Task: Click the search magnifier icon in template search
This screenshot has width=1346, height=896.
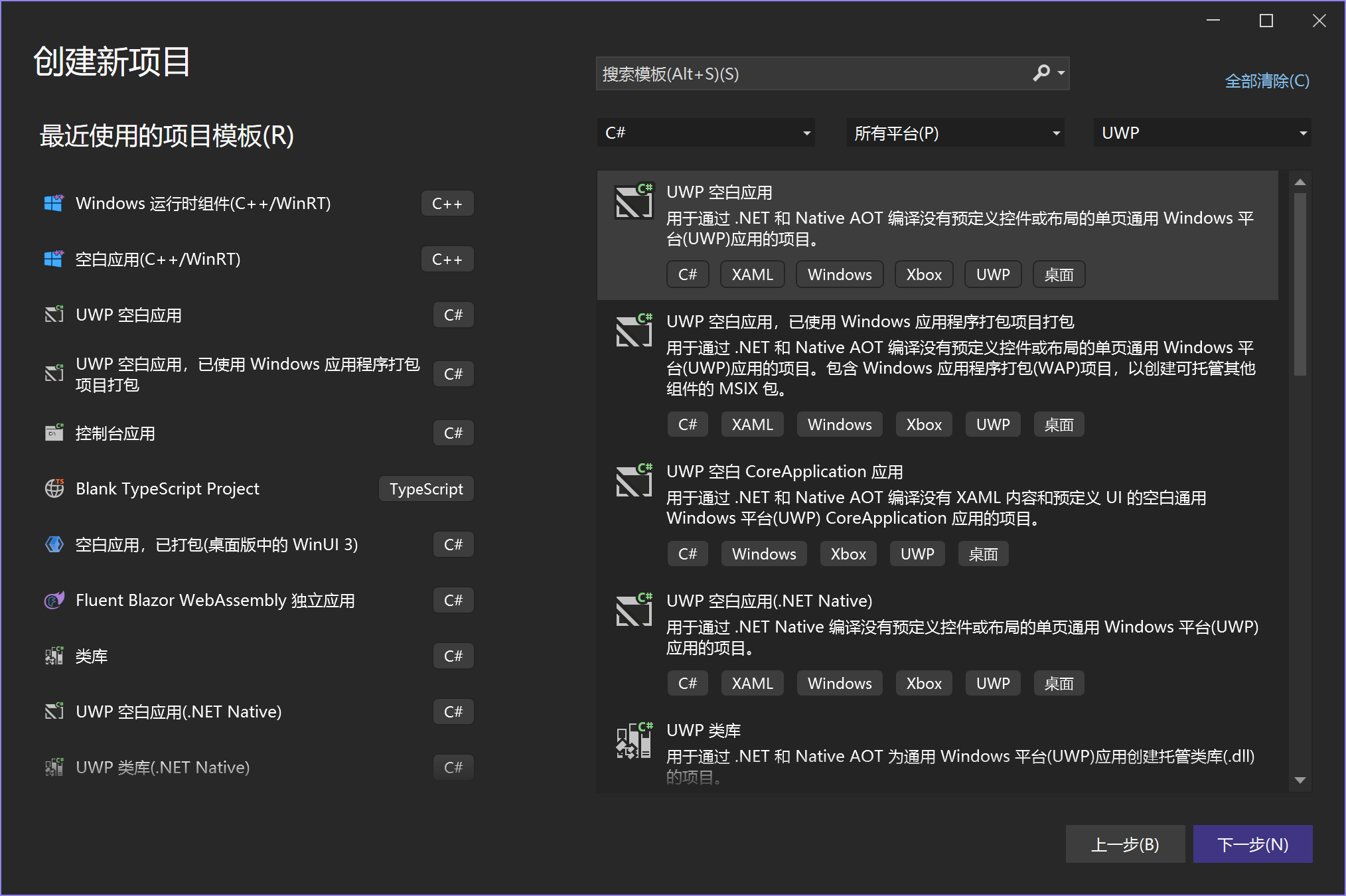Action: [1041, 73]
